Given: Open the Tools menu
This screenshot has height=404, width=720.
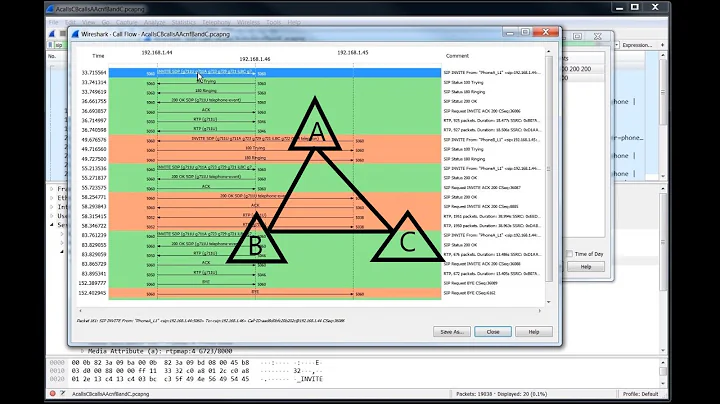Looking at the screenshot, I should [273, 22].
